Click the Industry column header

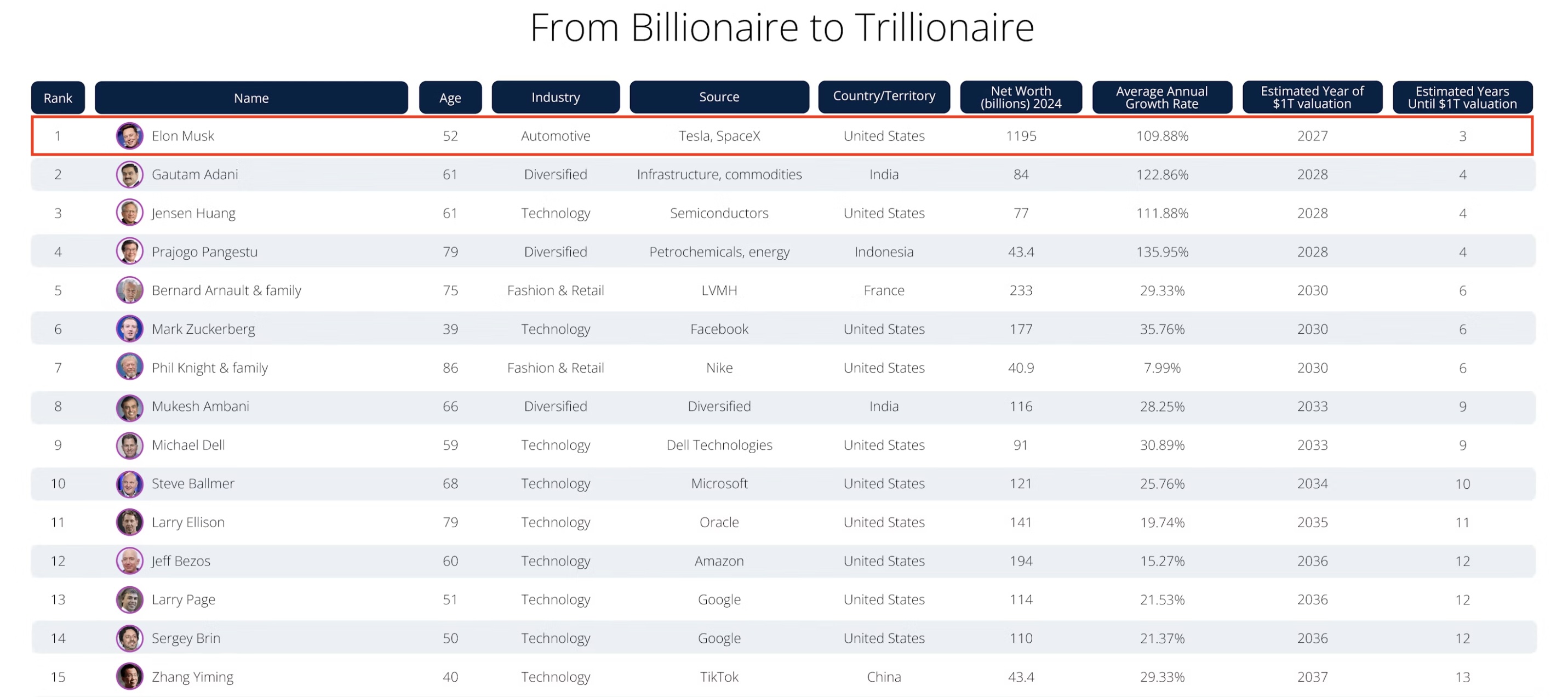click(x=556, y=97)
